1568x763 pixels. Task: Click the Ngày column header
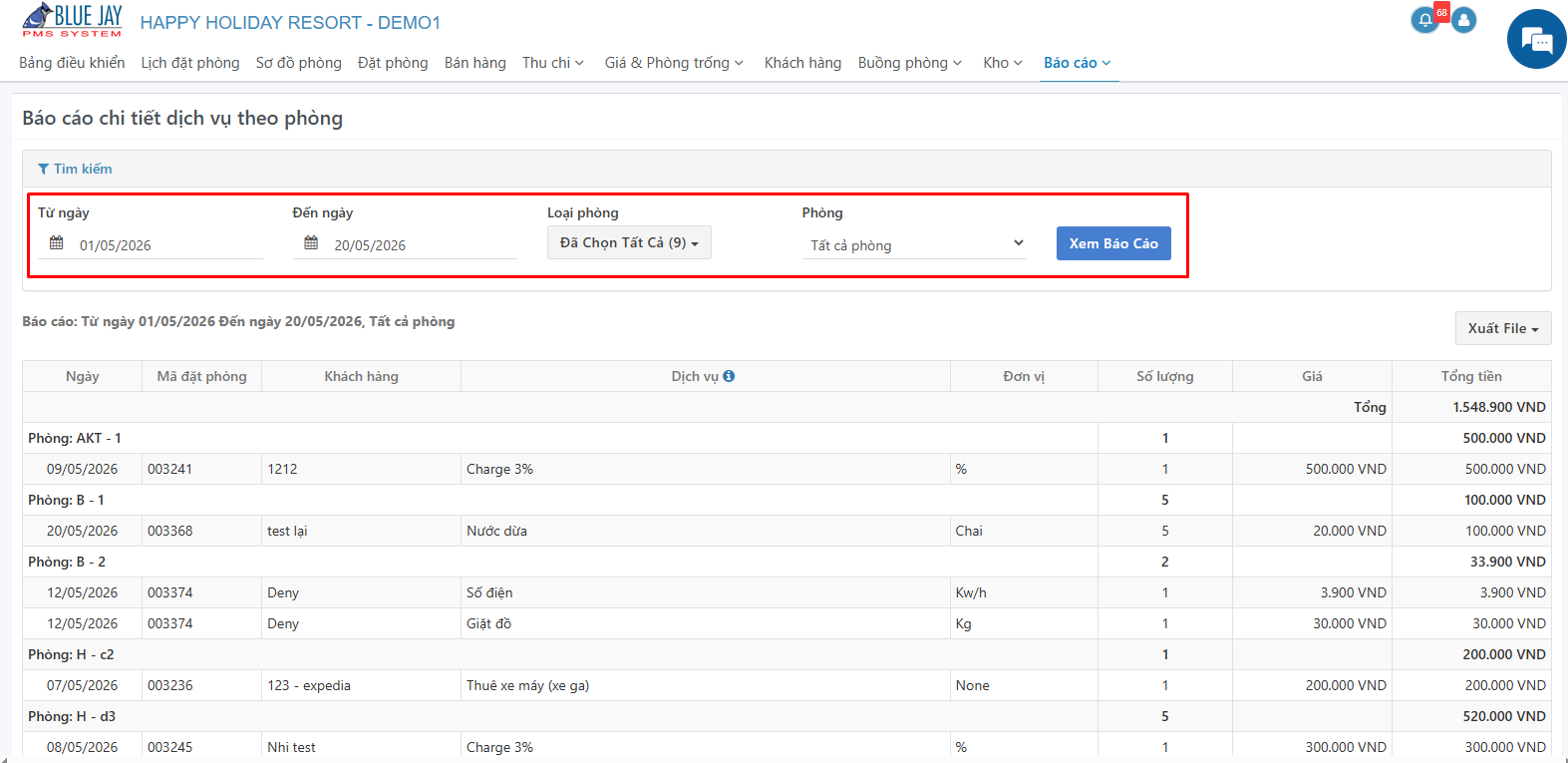83,376
